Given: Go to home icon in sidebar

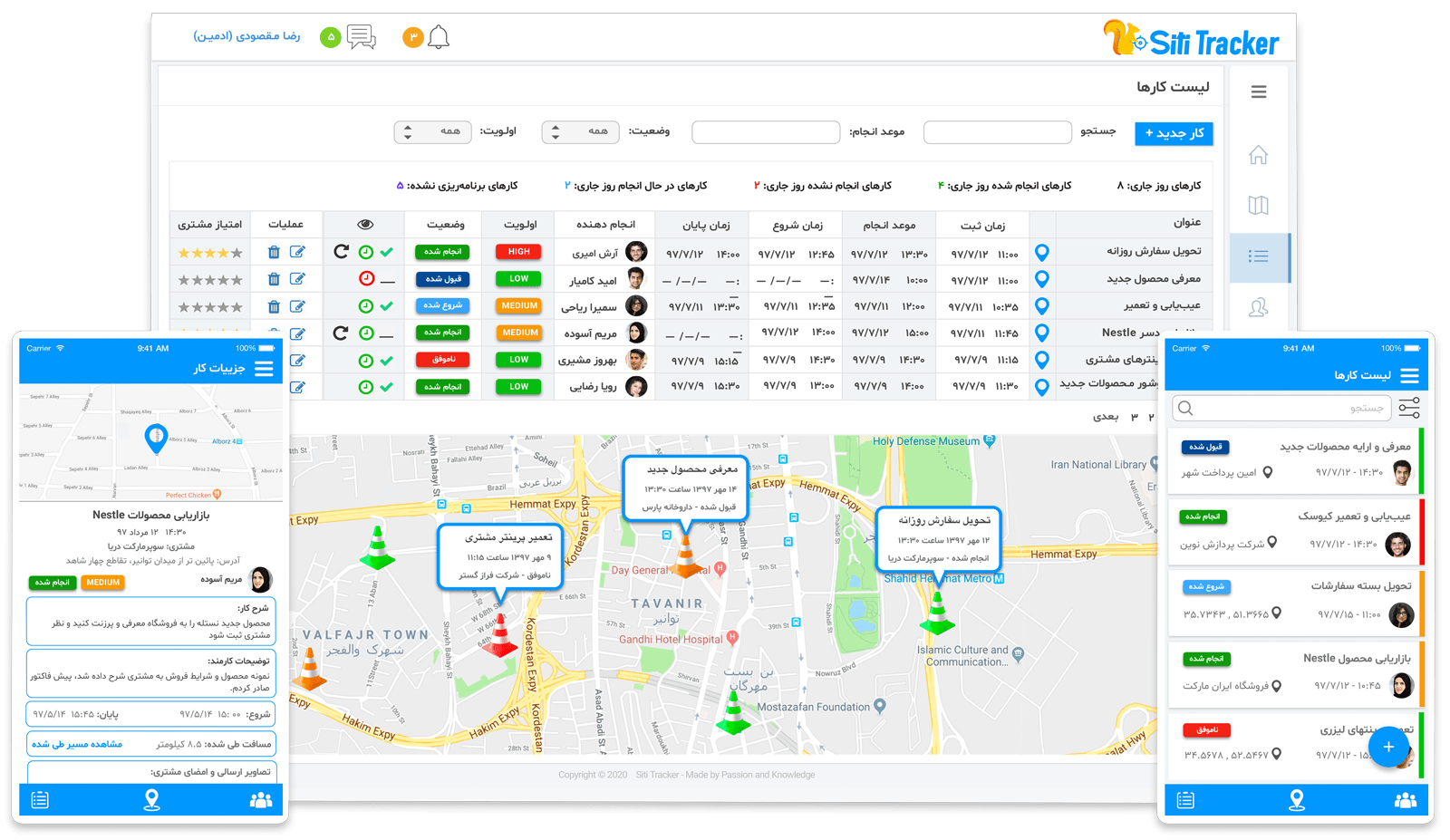Looking at the screenshot, I should coord(1259,155).
